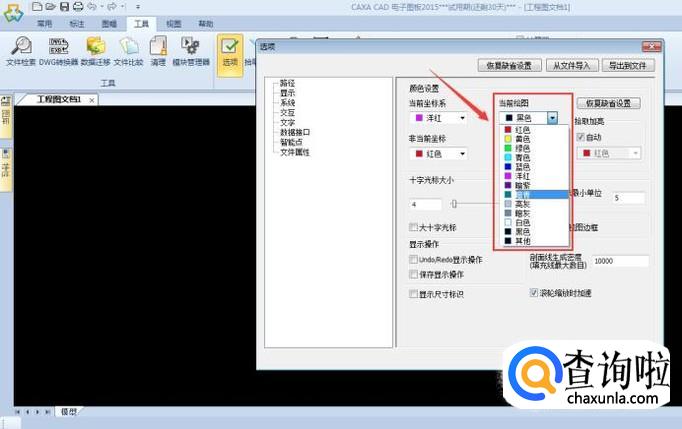Viewport: 682px width, 429px height.
Task: Select 数据接口 in the options tree
Action: coord(295,132)
